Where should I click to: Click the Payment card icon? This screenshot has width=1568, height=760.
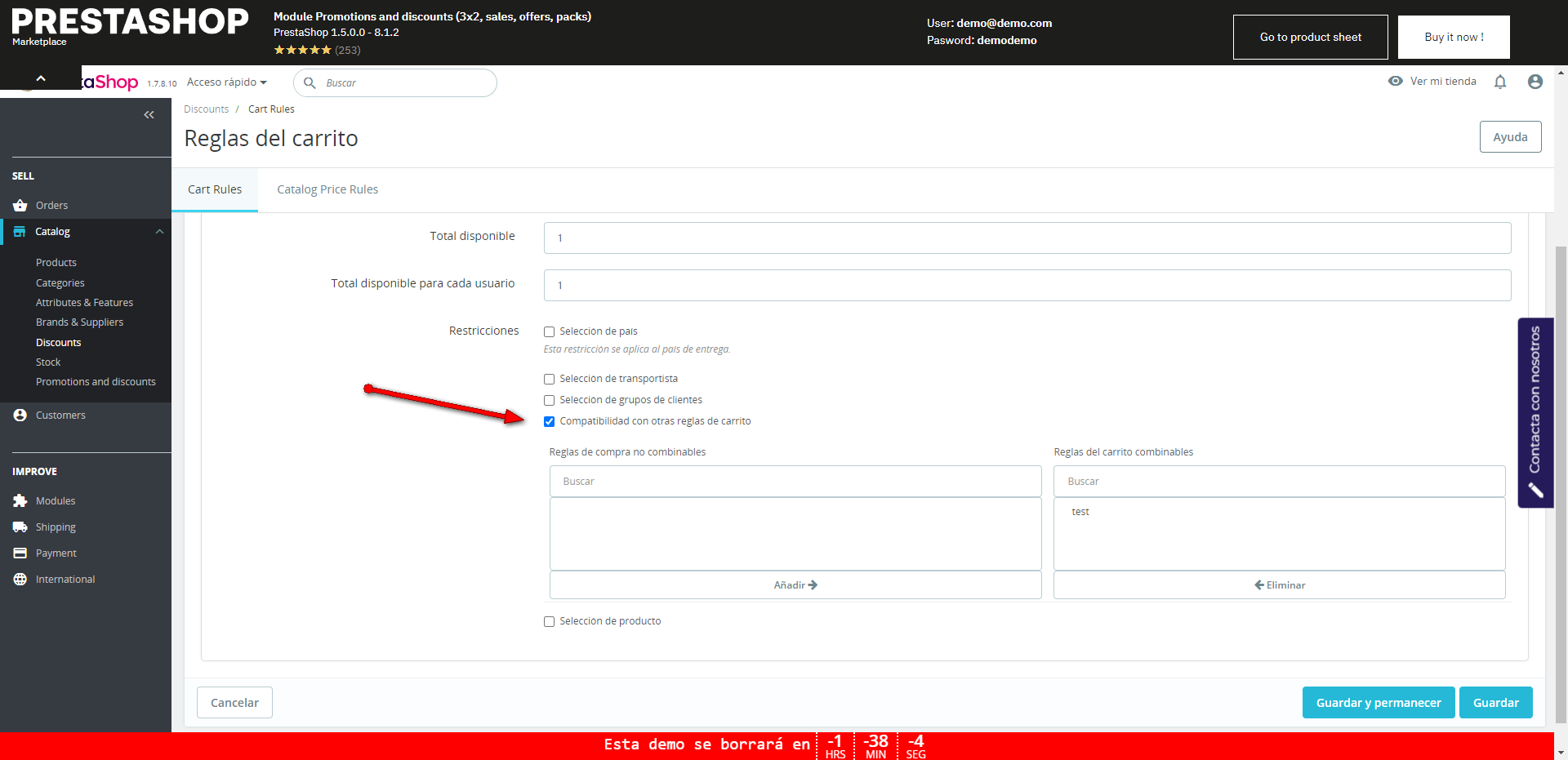pyautogui.click(x=20, y=553)
